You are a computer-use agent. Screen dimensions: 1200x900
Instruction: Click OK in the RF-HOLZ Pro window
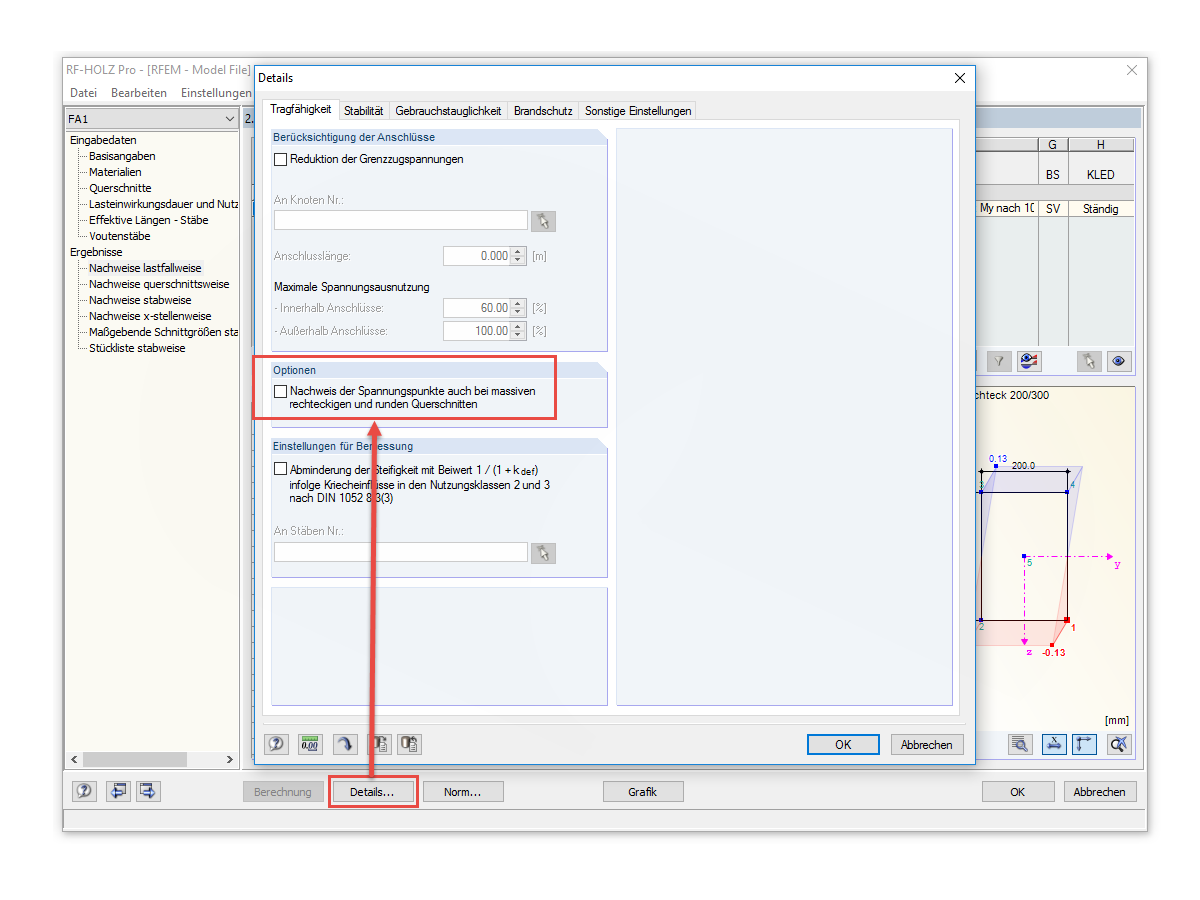click(x=1018, y=792)
